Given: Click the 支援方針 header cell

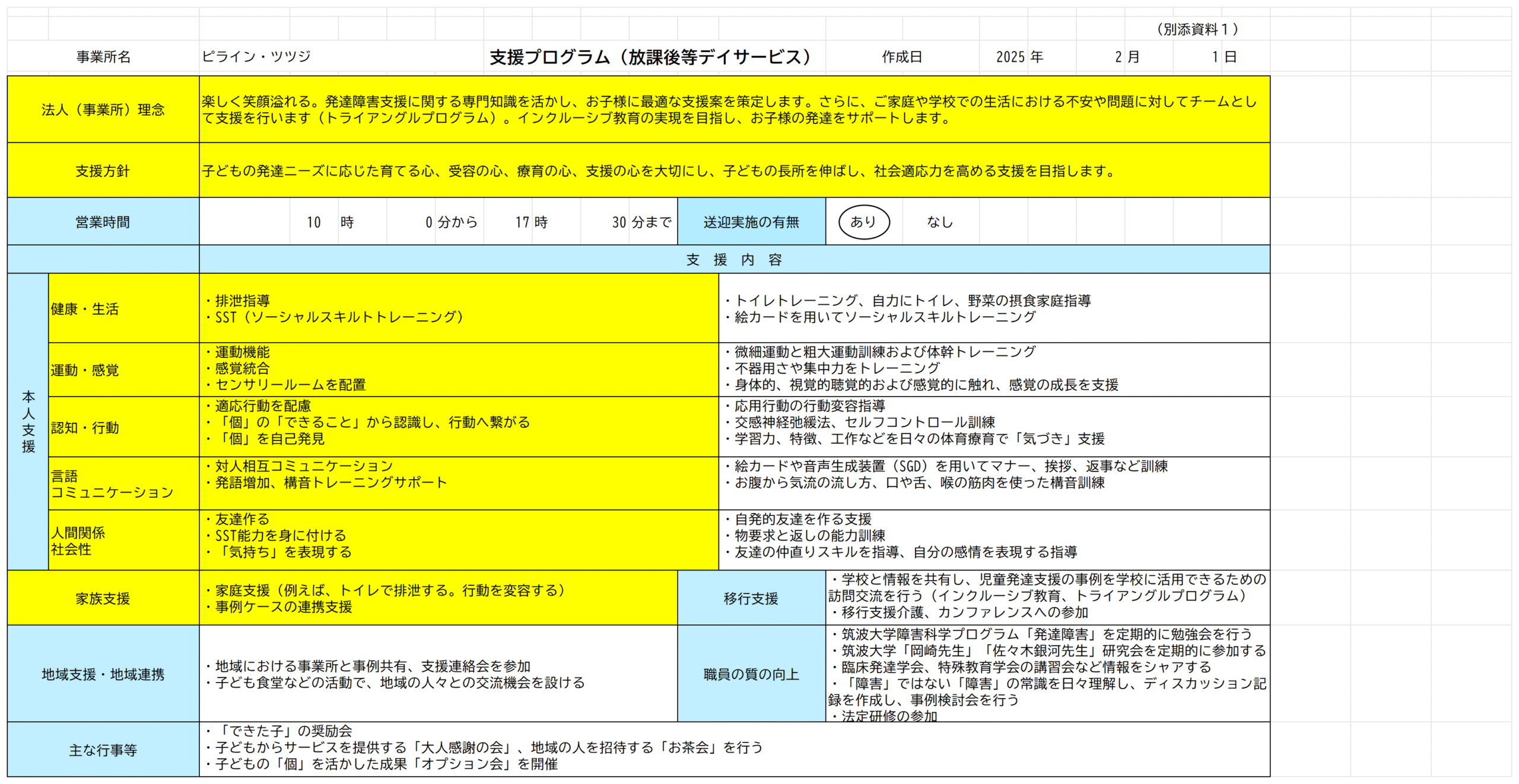Looking at the screenshot, I should coord(103,171).
